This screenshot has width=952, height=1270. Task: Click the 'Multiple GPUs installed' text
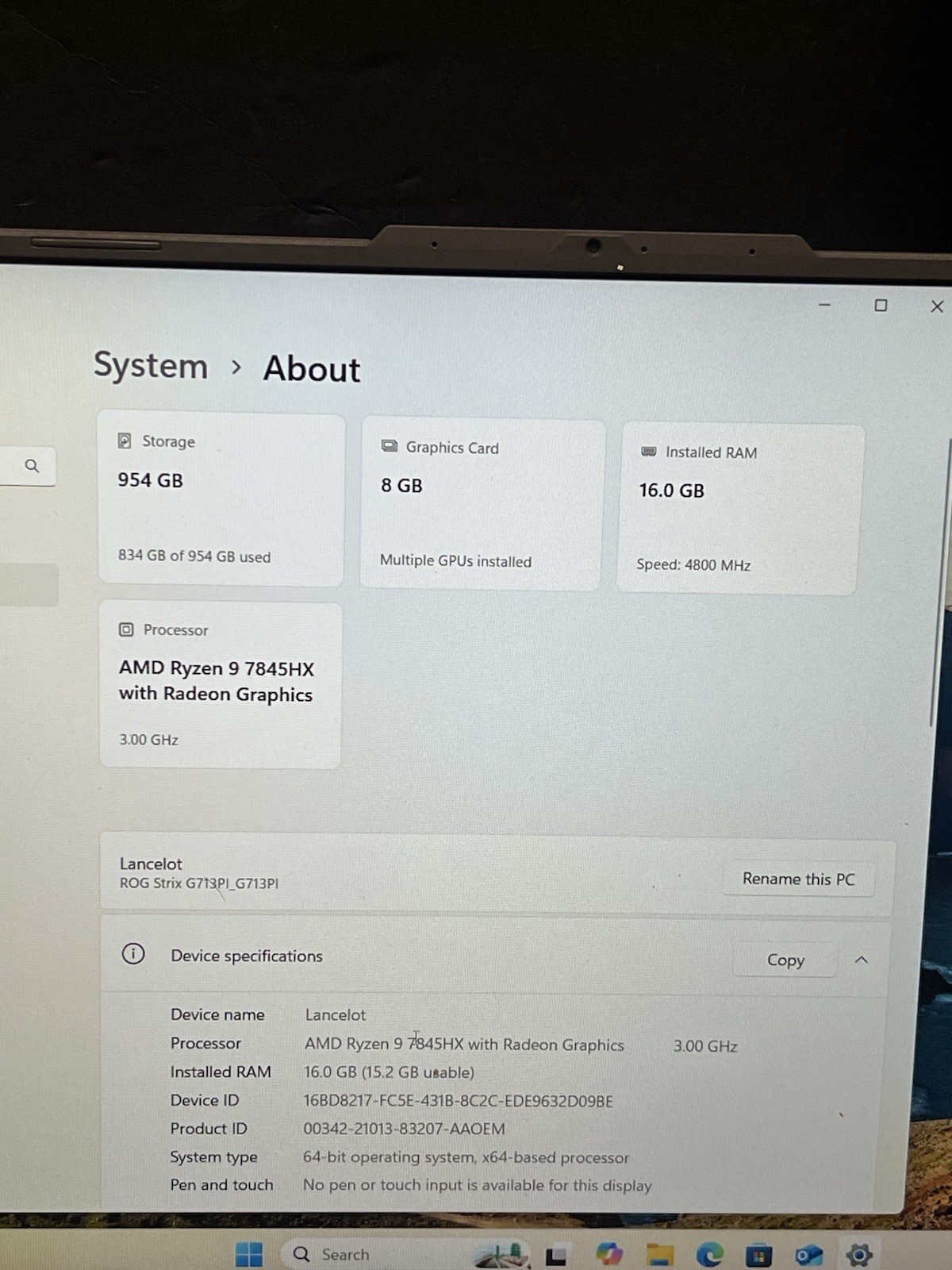(x=455, y=560)
